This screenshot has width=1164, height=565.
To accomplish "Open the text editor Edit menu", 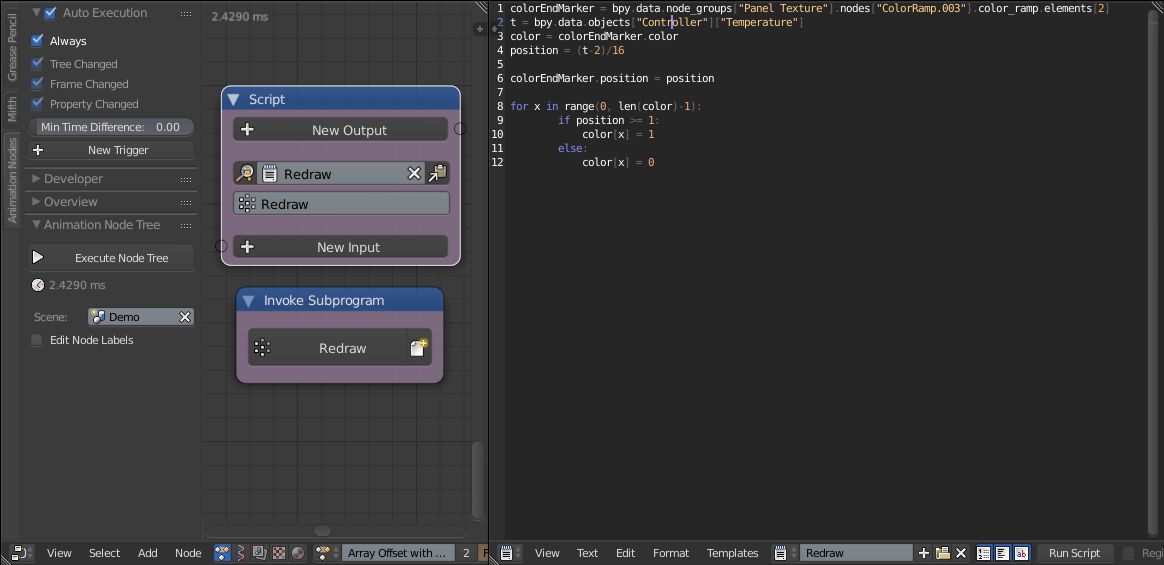I will click(x=626, y=552).
